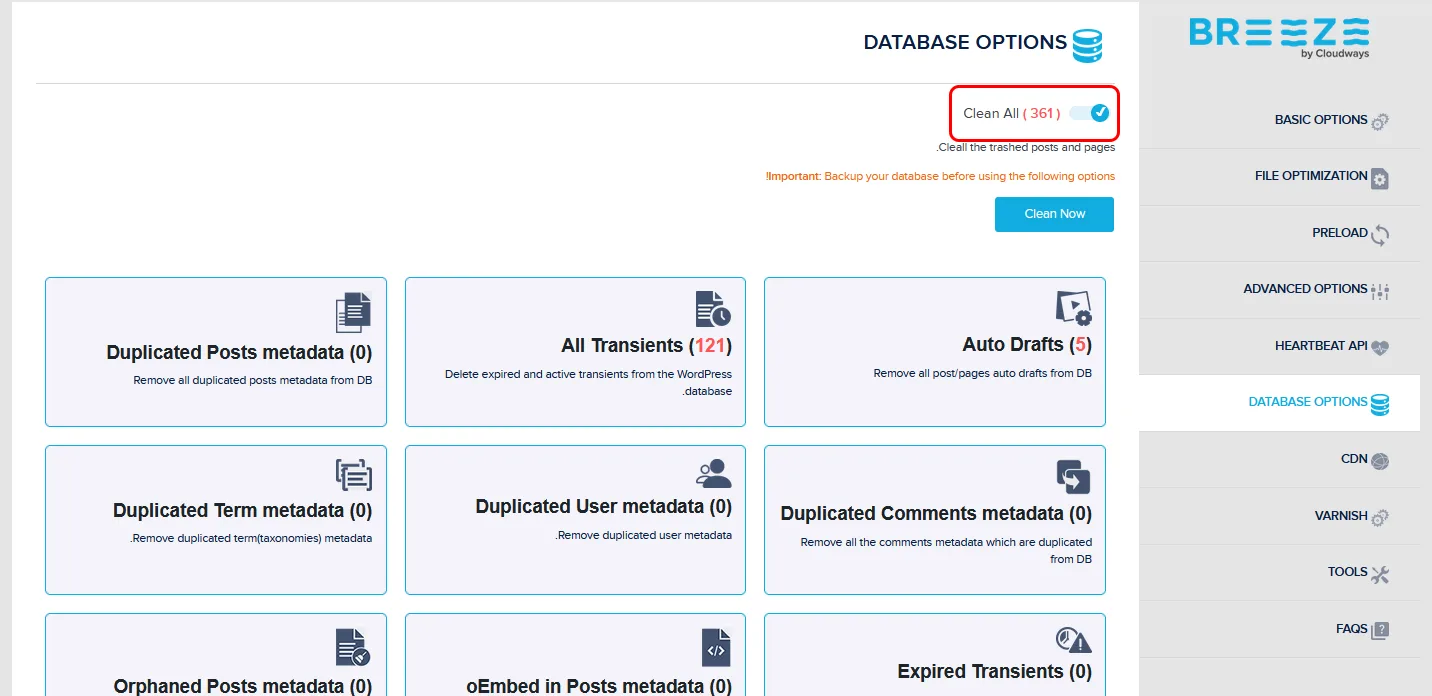This screenshot has height=696, width=1432.
Task: Click the Expired Transients warning icon
Action: tap(1073, 640)
